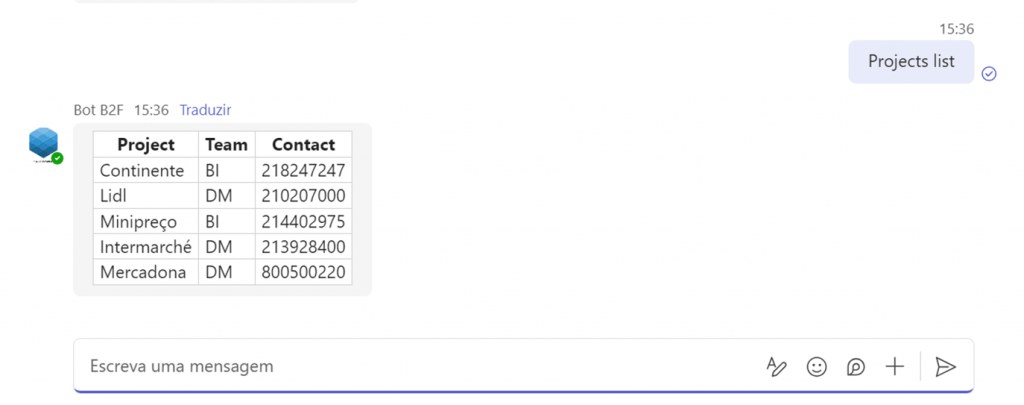Image resolution: width=1024 pixels, height=405 pixels.
Task: Click the Lidl contact number 210207000
Action: 303,196
